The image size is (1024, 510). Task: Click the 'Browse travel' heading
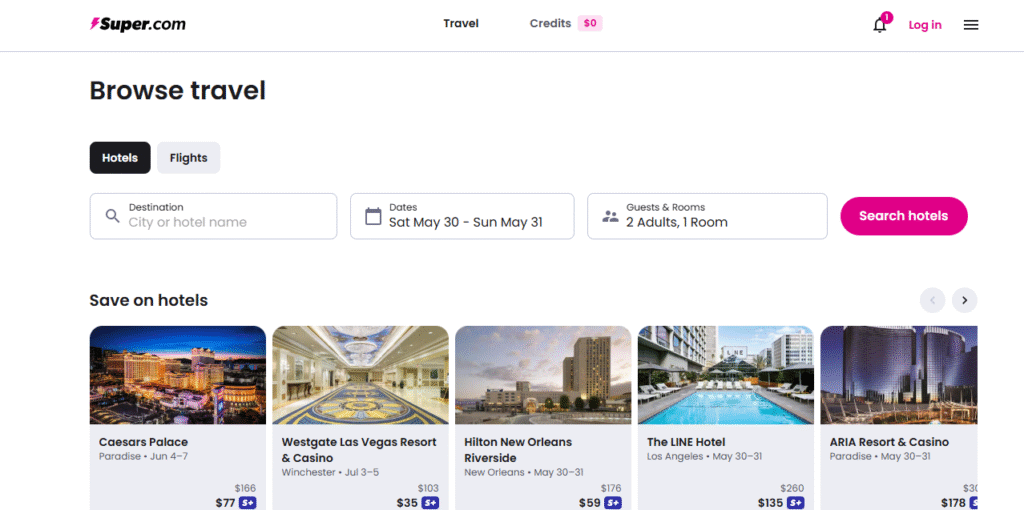click(x=178, y=91)
